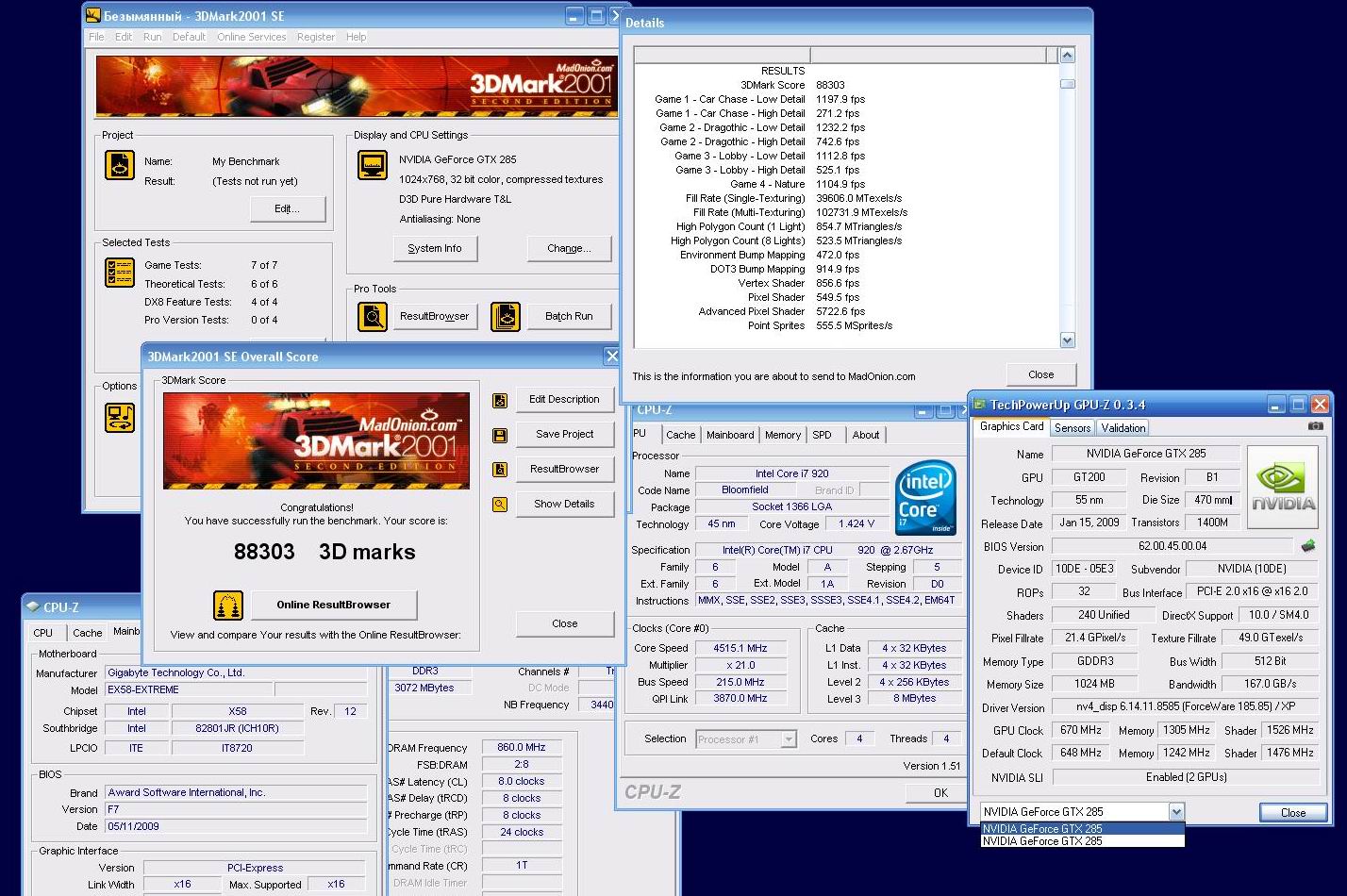Click the Online ResultBrowser button
Screen dimensions: 1347x896
pos(333,605)
